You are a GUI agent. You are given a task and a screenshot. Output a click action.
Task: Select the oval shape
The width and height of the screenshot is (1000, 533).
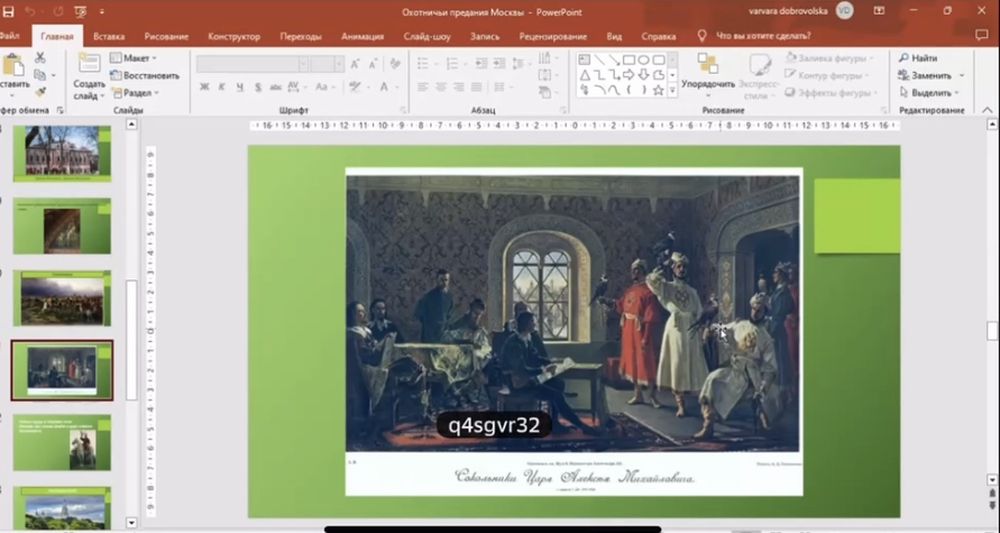pos(643,59)
